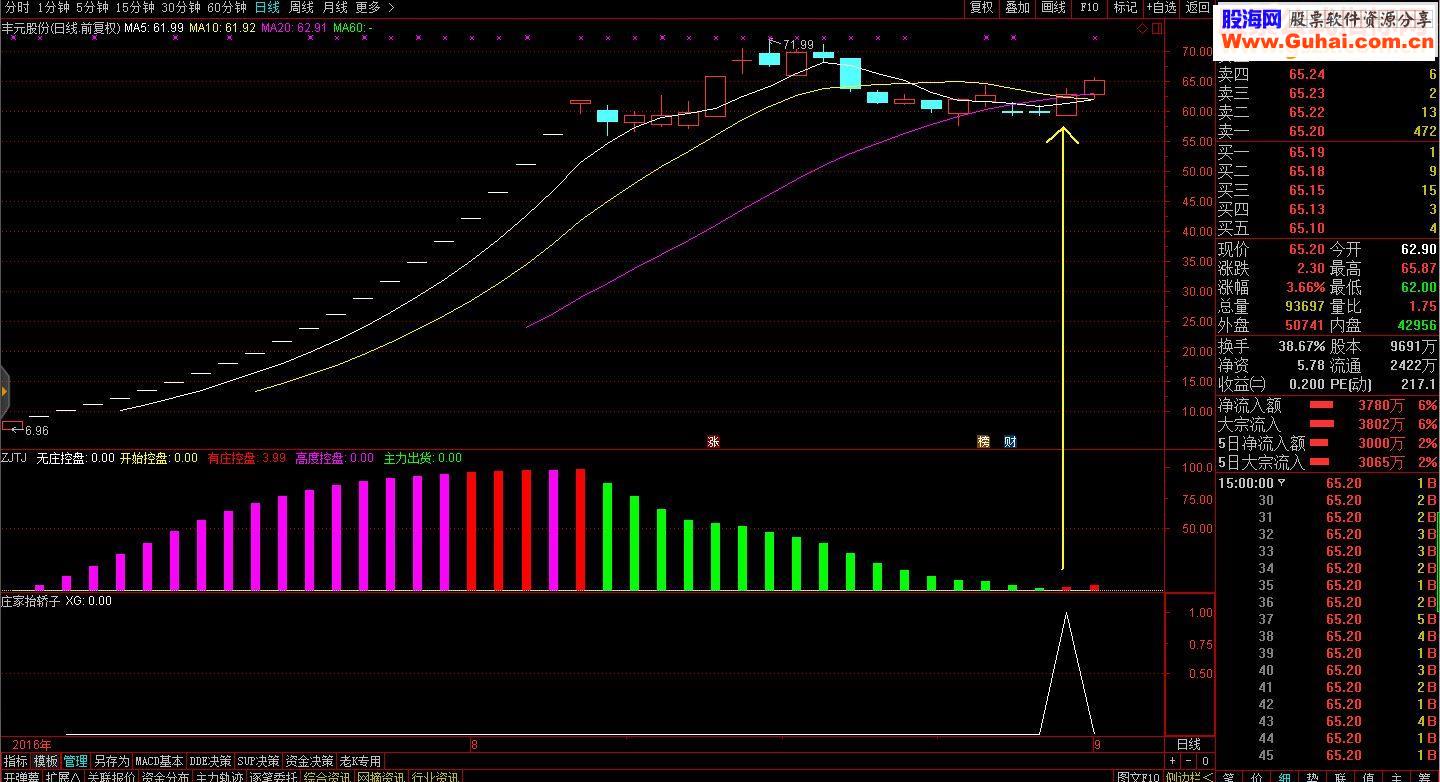Open the 指标 indicator tab
This screenshot has height=782, width=1440.
click(15, 761)
